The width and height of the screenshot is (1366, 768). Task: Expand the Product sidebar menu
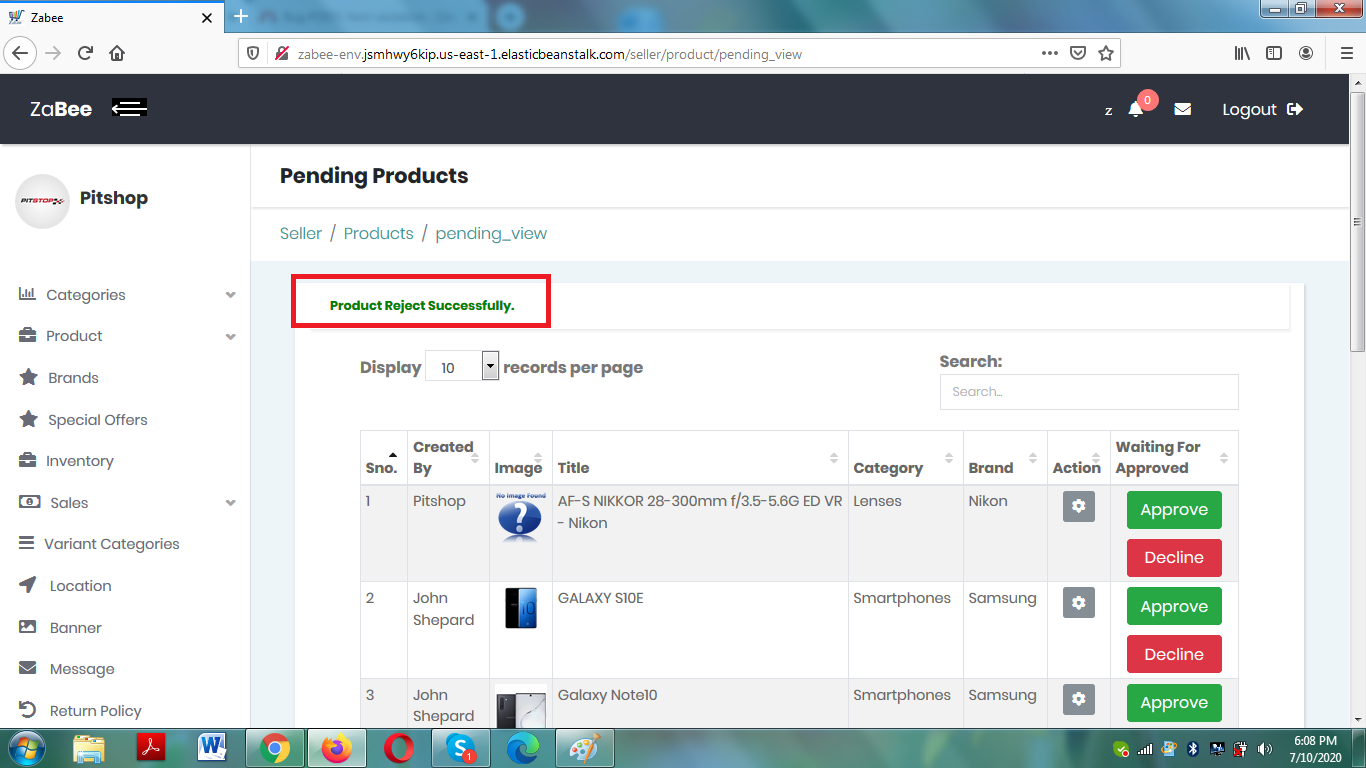tap(127, 336)
